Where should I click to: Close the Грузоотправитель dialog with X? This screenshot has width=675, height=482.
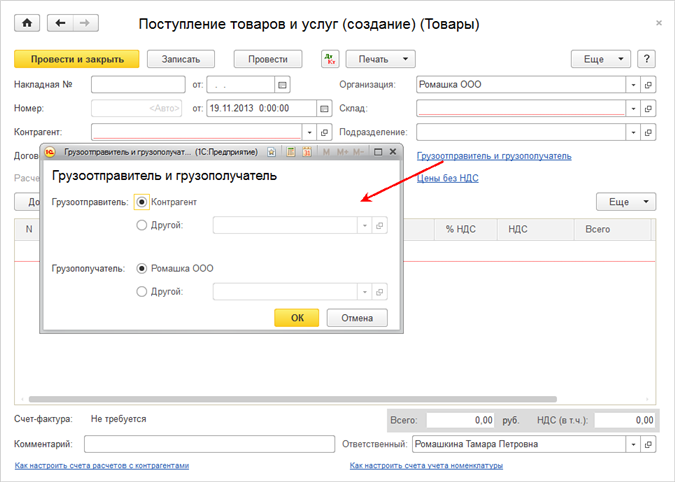click(x=393, y=152)
